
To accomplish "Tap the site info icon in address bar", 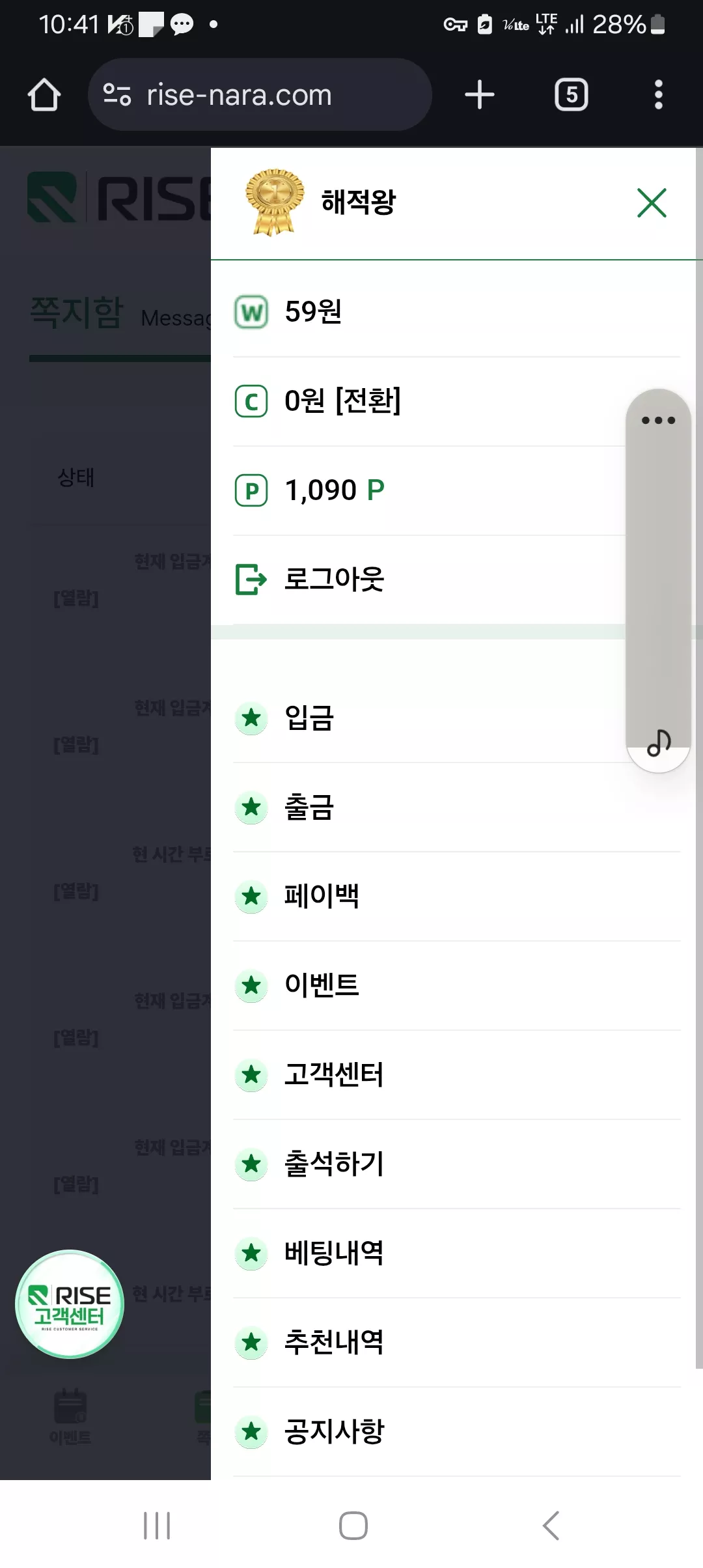I will coord(117,95).
